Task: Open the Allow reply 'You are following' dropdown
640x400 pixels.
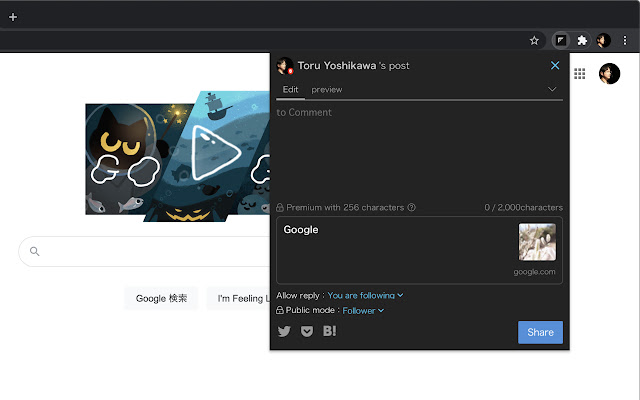Action: point(365,295)
